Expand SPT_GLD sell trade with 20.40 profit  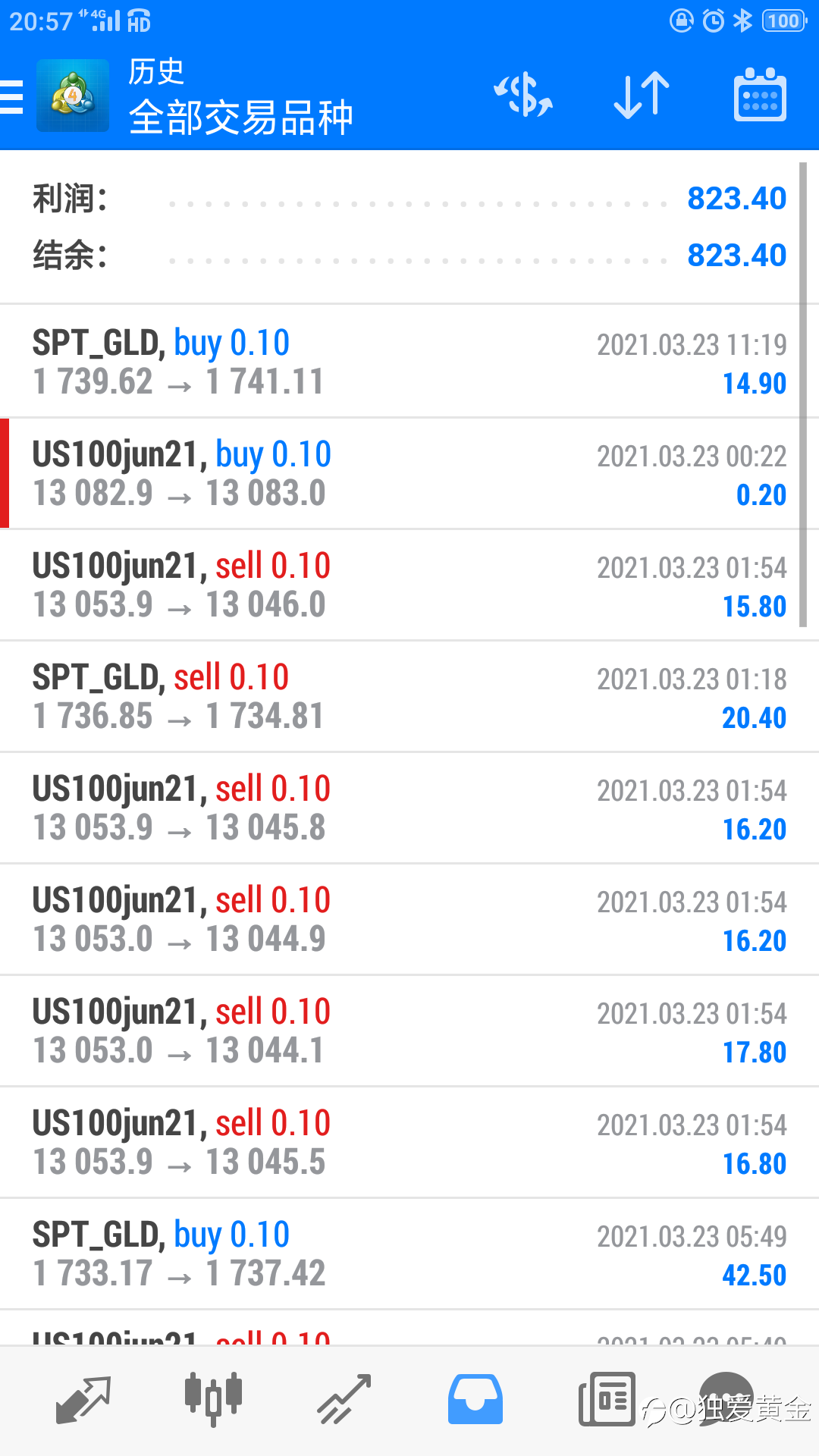409,696
